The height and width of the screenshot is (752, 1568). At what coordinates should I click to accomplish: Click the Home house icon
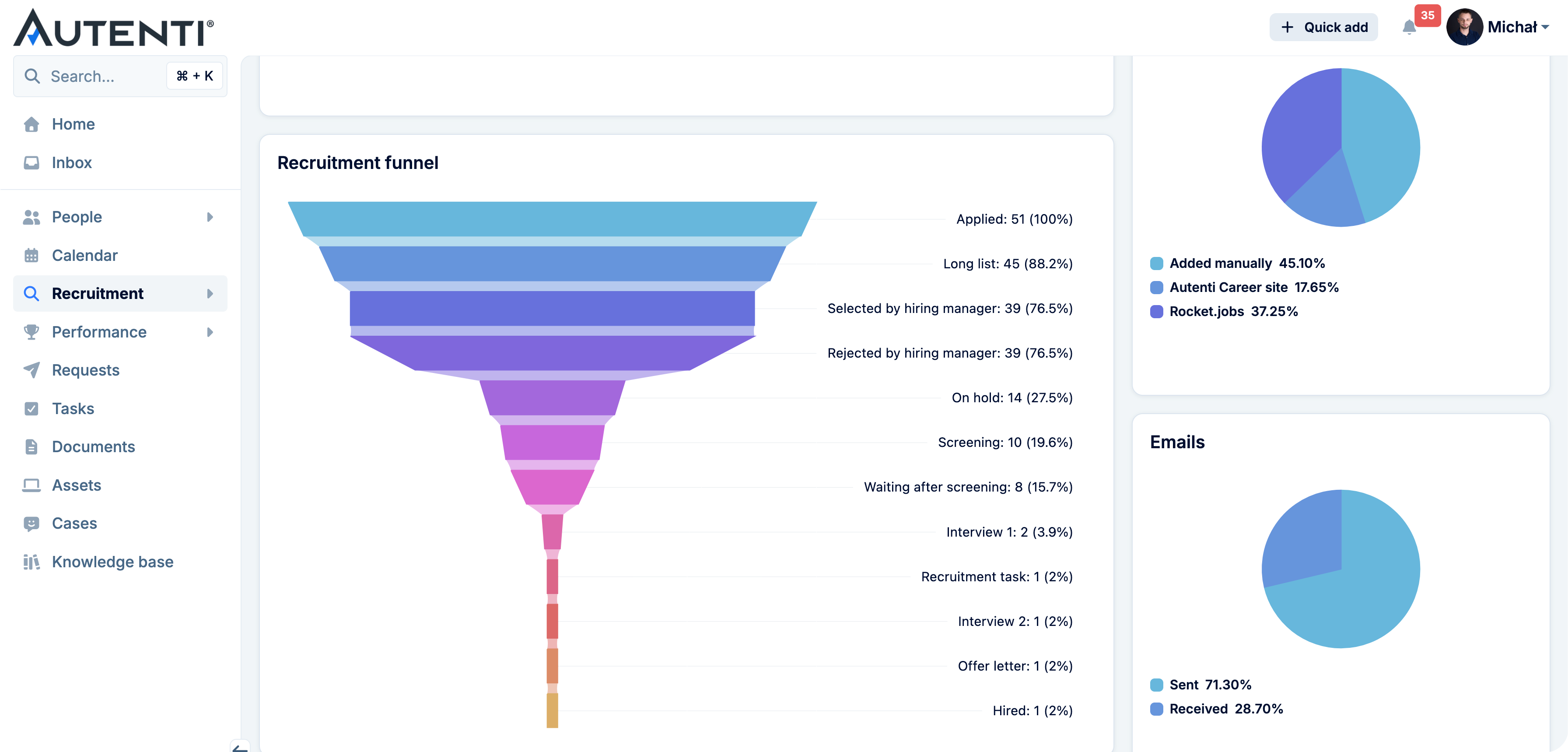[x=31, y=124]
